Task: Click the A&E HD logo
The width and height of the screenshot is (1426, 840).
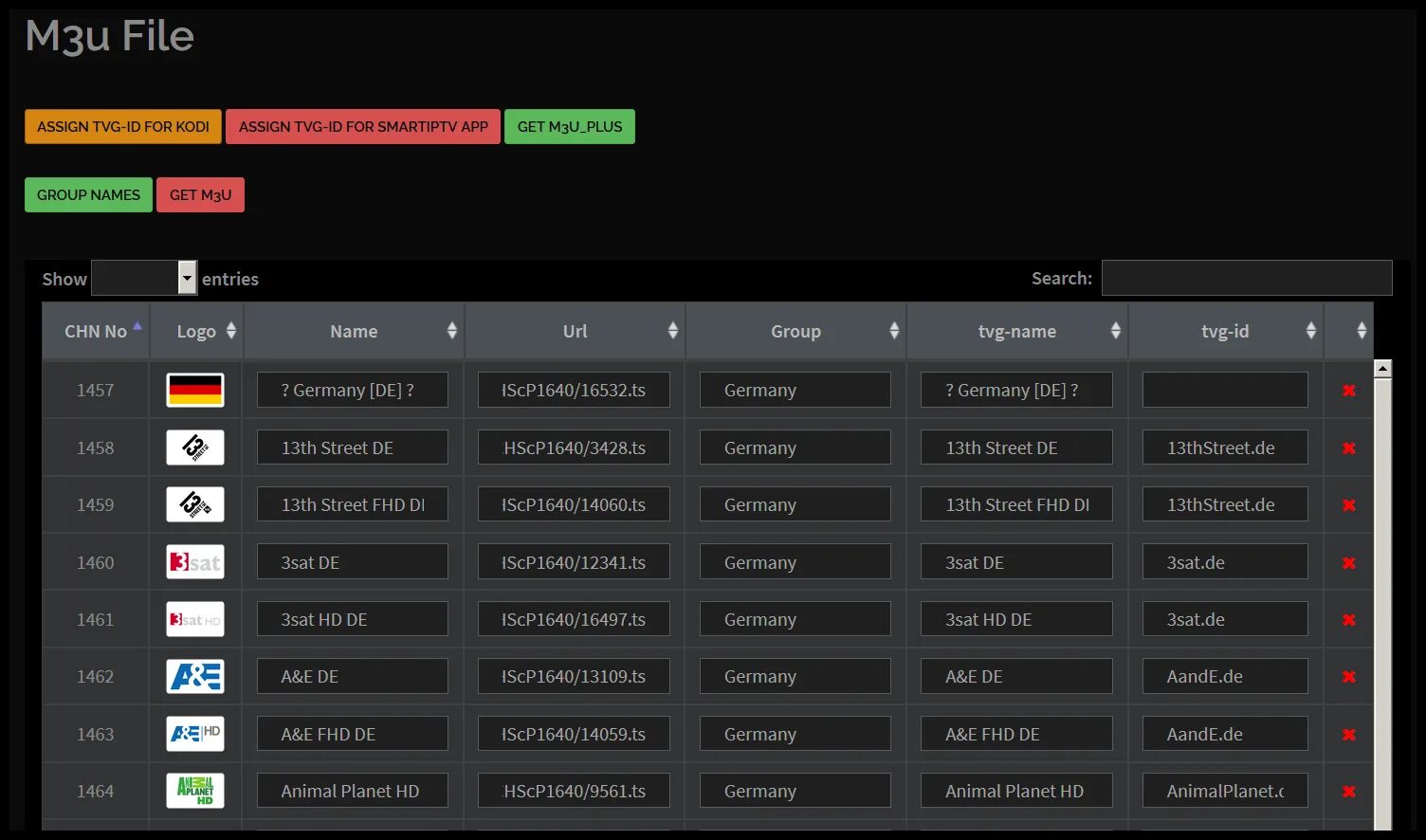Action: tap(195, 734)
